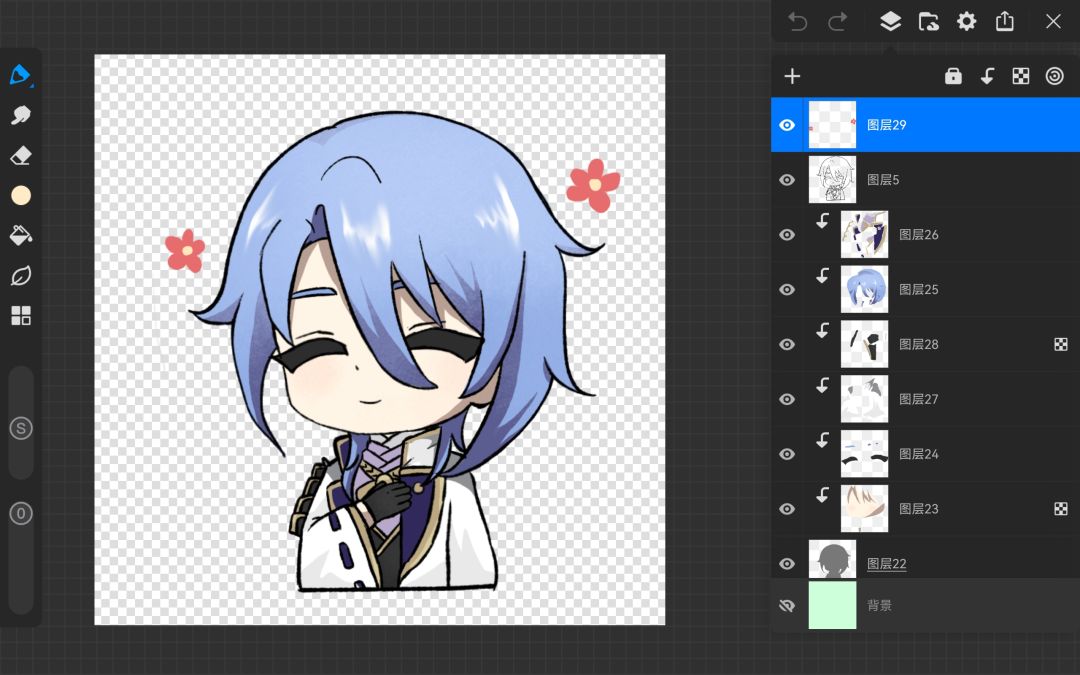Open the green 背景 color thumbnail

click(832, 605)
